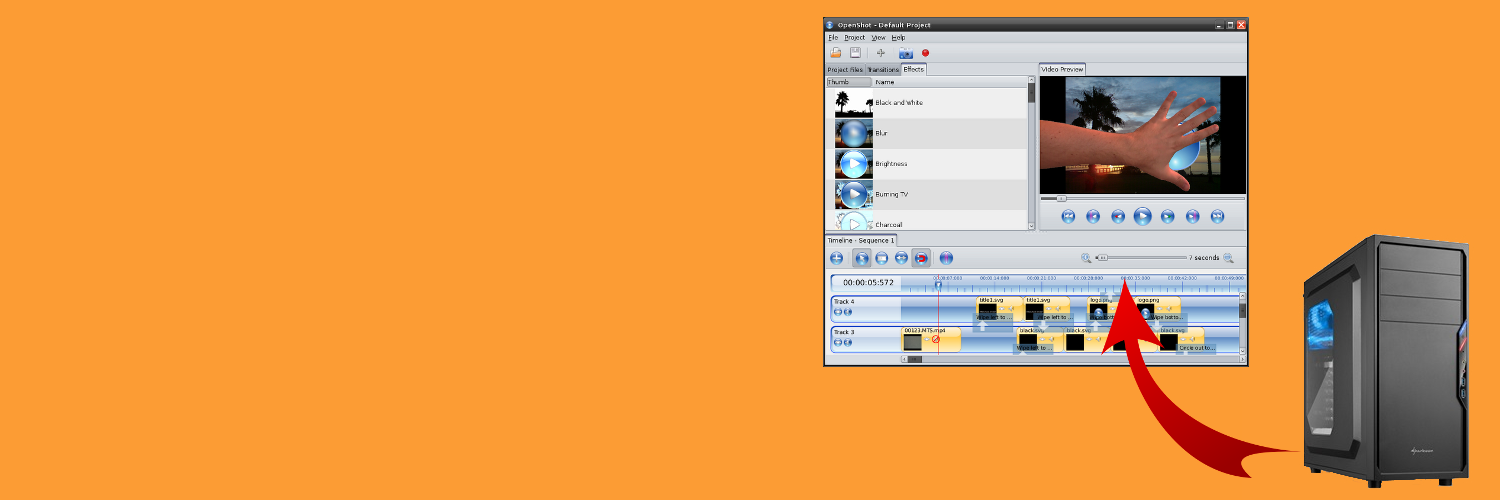
Task: Open the File menu
Action: [x=833, y=37]
